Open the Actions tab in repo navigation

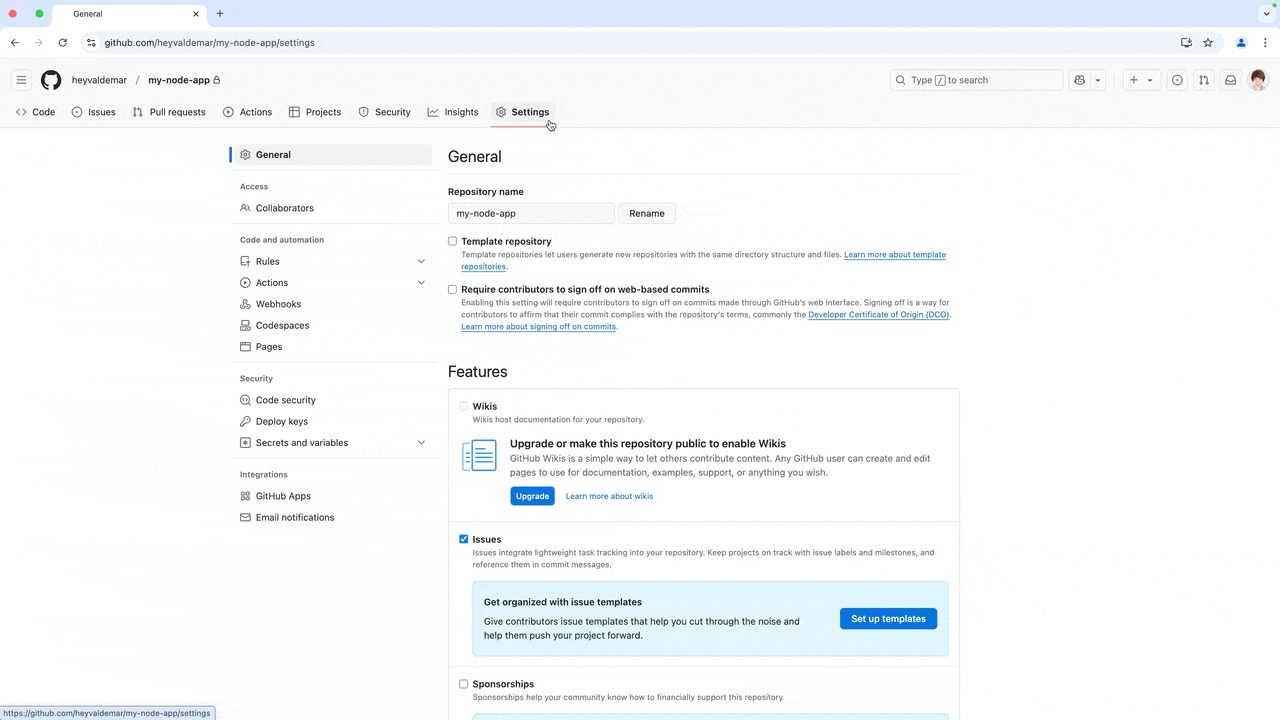pyautogui.click(x=248, y=112)
